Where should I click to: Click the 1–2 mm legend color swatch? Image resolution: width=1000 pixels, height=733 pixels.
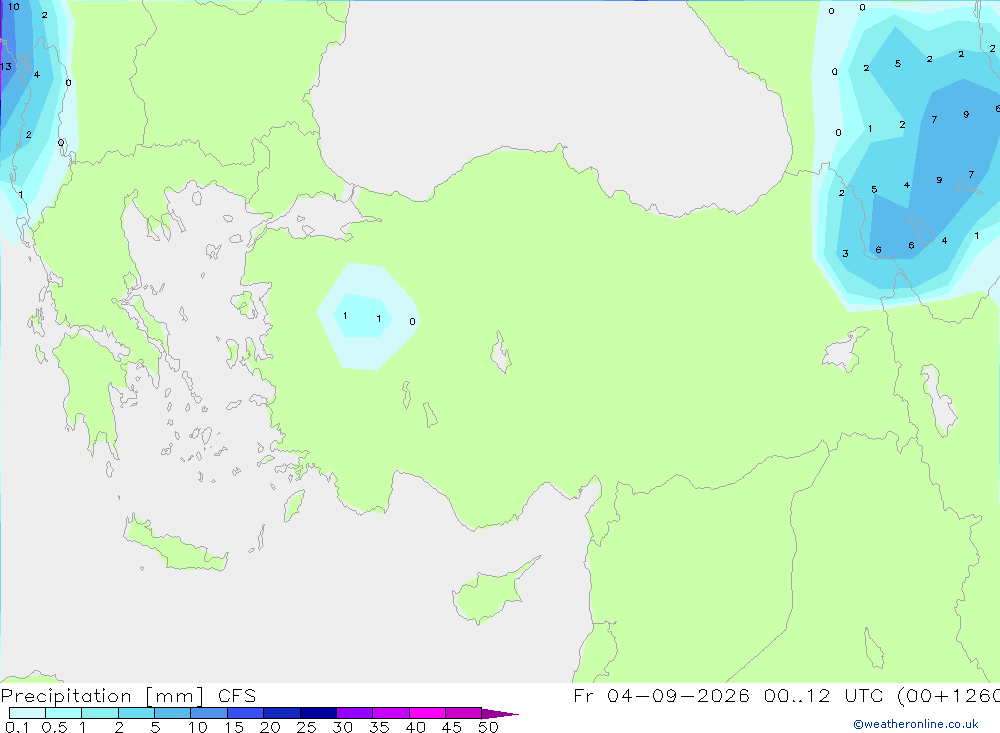coord(99,713)
